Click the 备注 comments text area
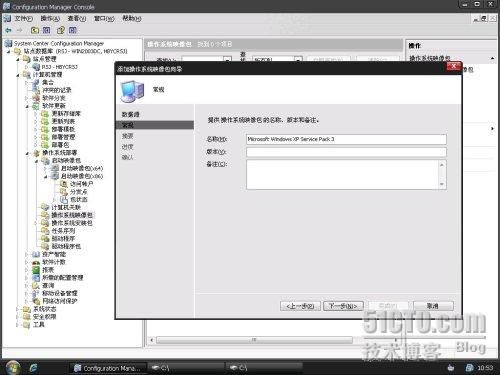Screen dimensions: 500x375 pos(342,175)
